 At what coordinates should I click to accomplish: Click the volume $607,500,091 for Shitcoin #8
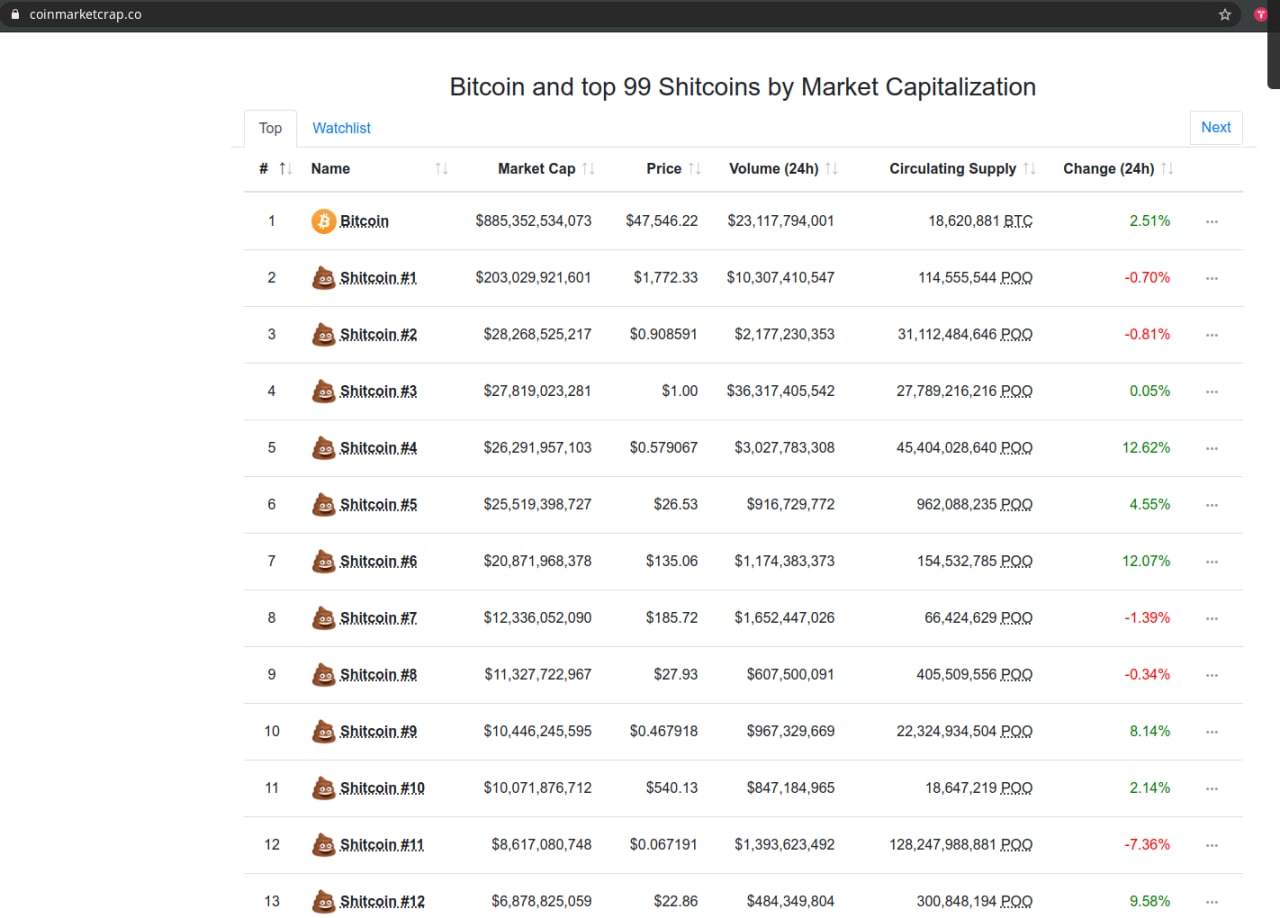[x=790, y=675]
